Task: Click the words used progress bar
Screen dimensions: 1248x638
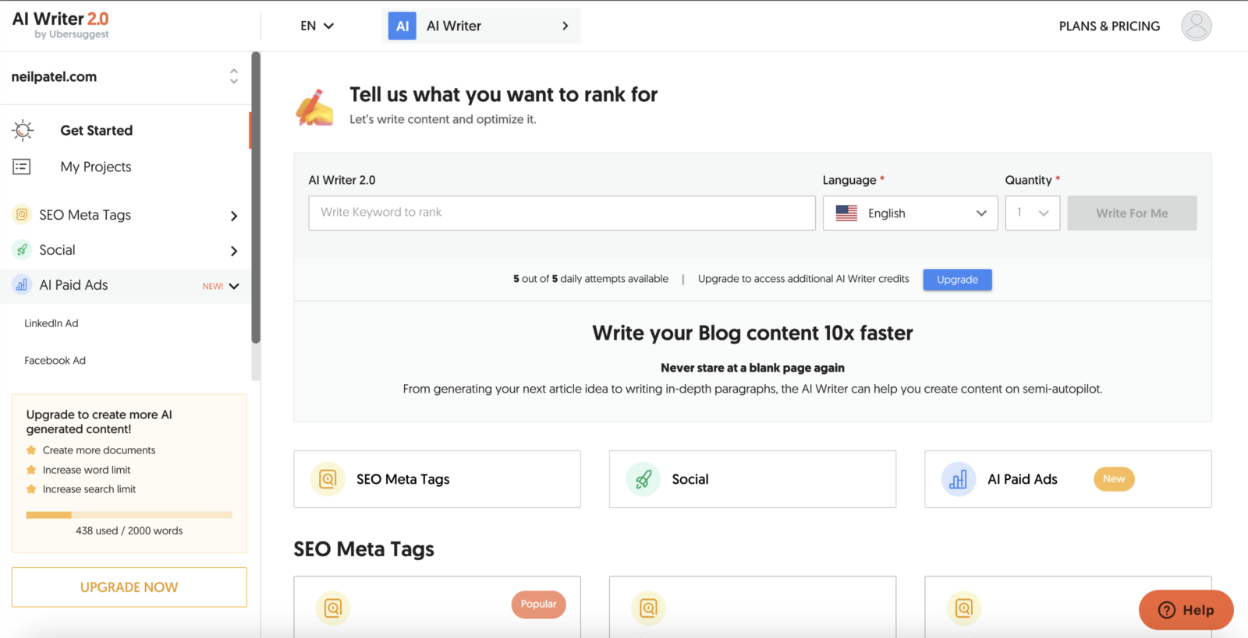Action: pyautogui.click(x=129, y=515)
